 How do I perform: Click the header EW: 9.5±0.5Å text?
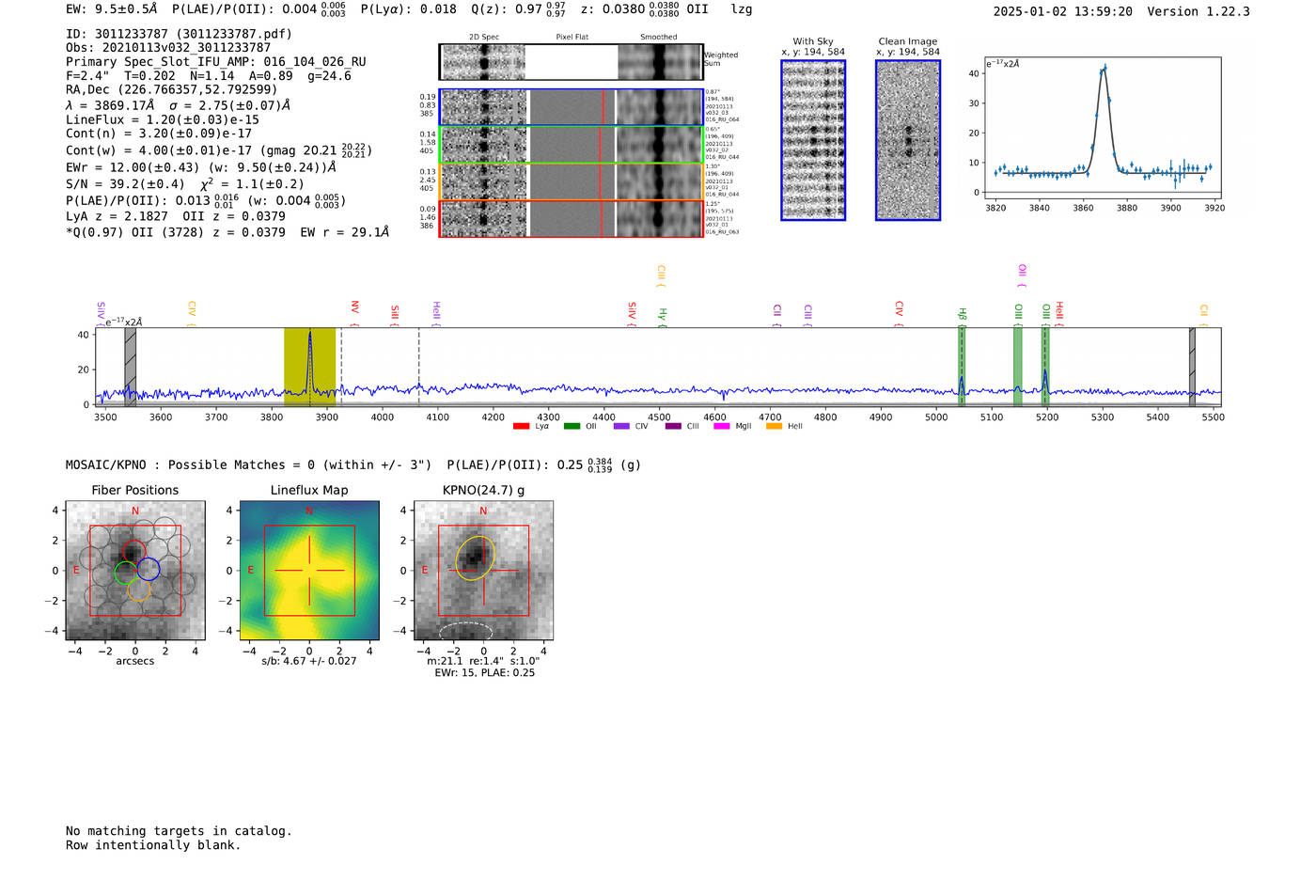point(112,9)
